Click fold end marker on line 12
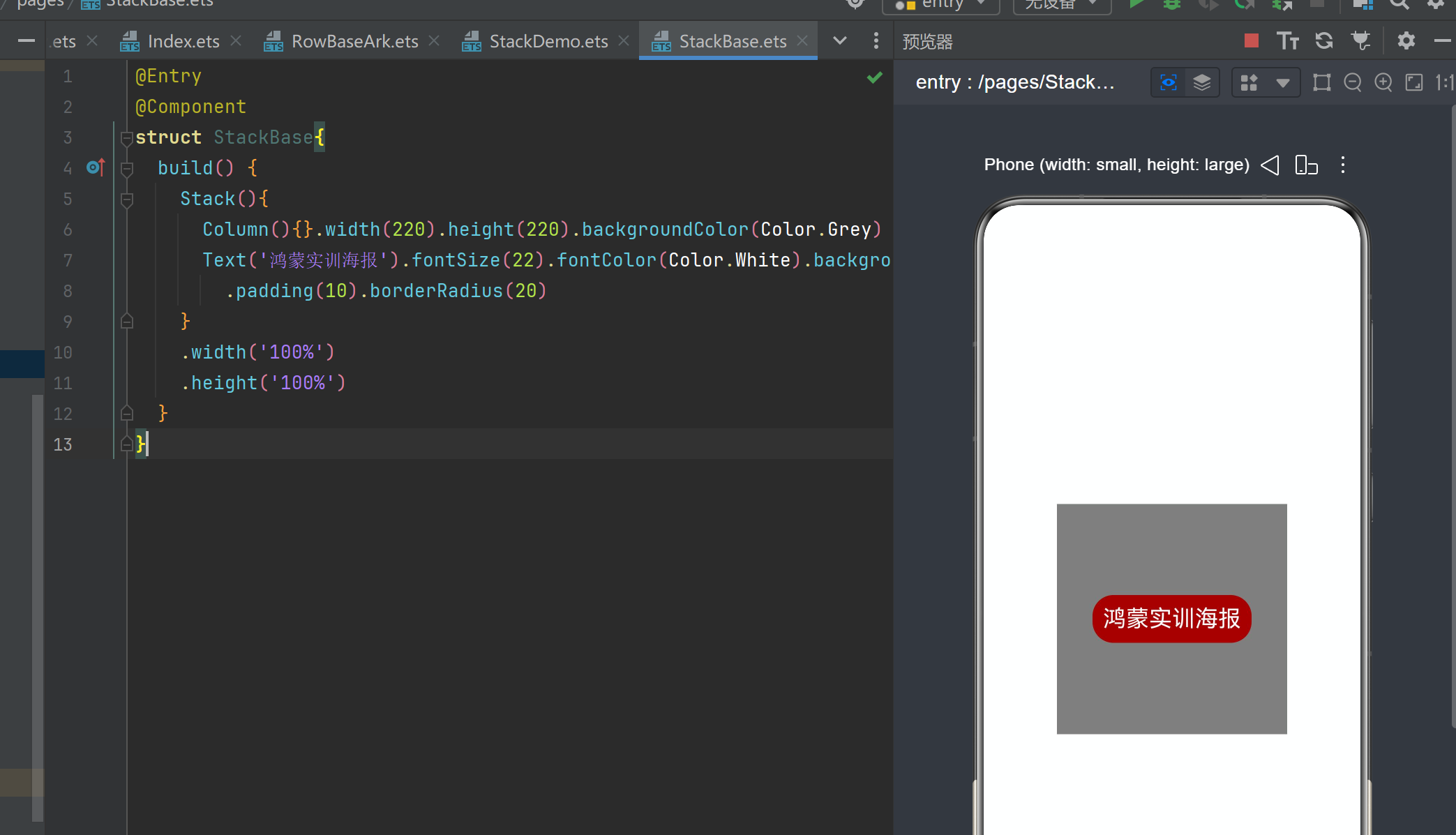 point(127,413)
